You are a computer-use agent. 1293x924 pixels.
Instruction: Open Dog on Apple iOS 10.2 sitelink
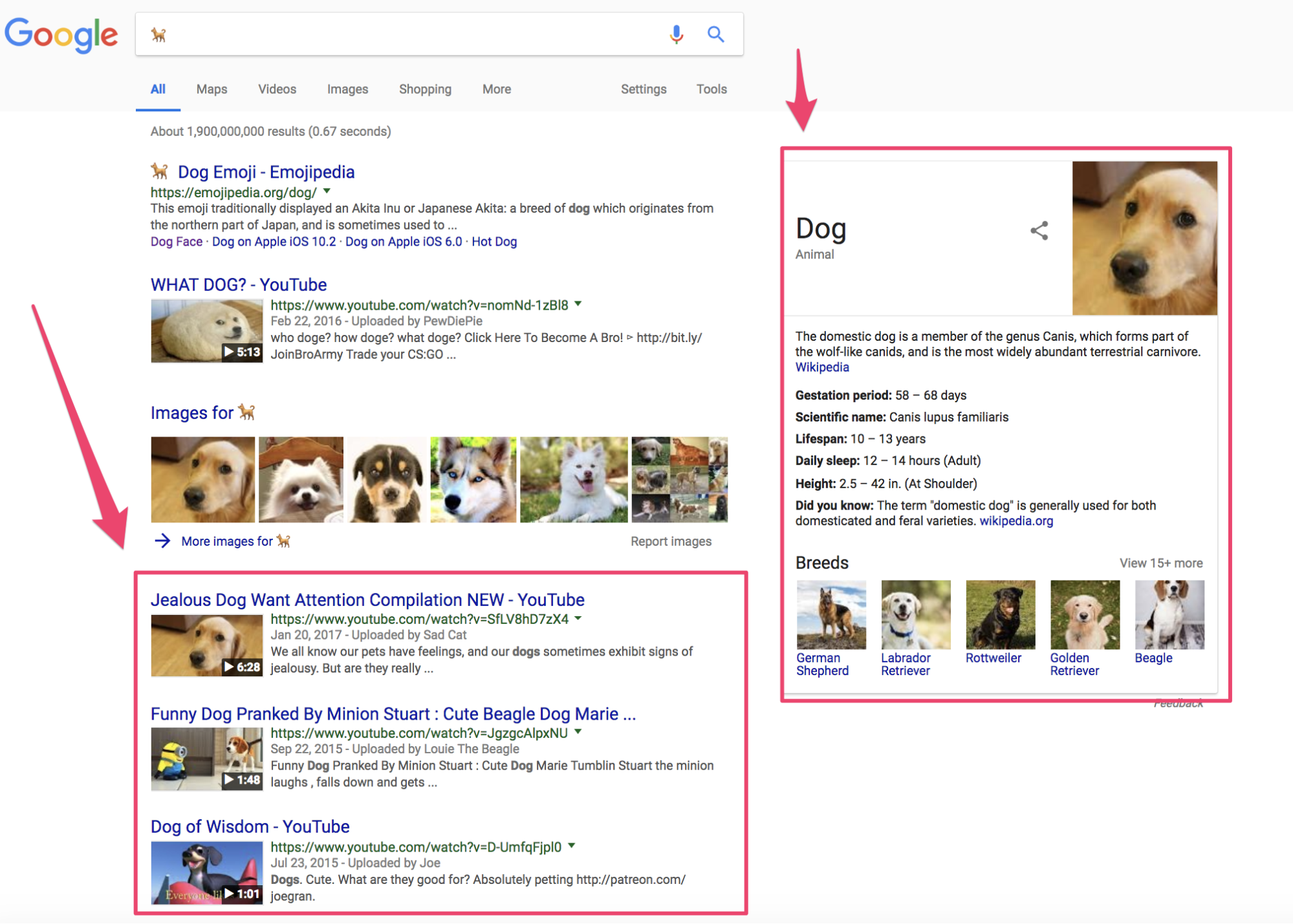coord(274,242)
